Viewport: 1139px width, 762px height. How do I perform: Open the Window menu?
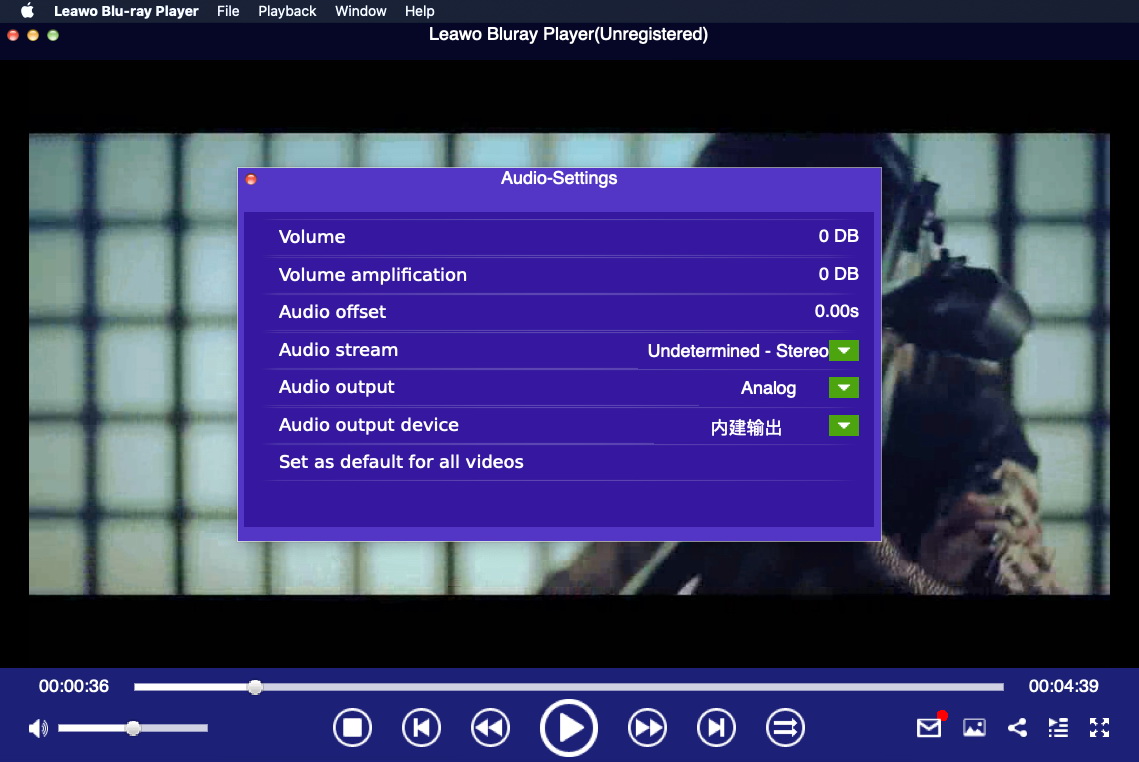pyautogui.click(x=360, y=11)
